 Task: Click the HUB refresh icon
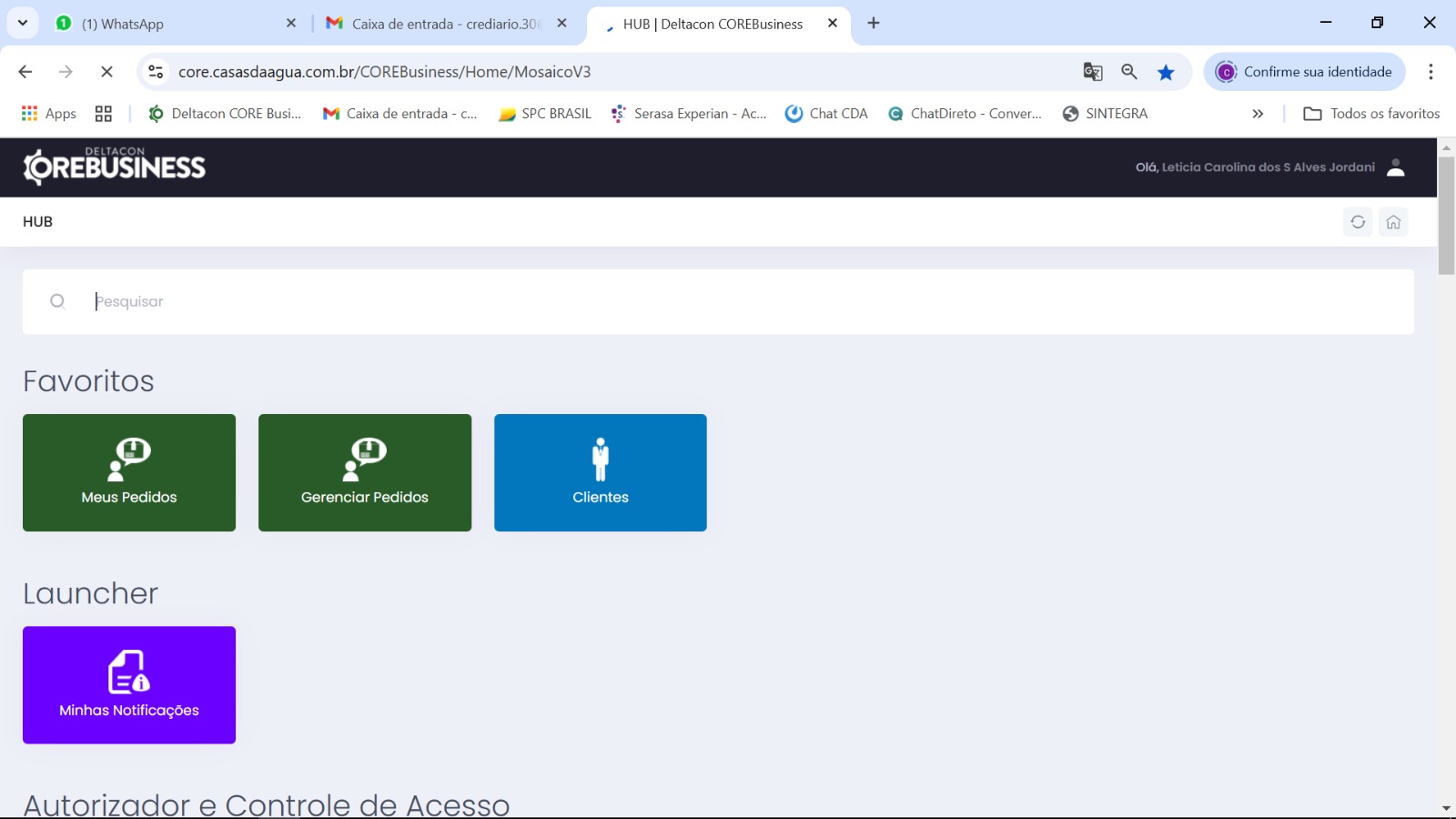pyautogui.click(x=1358, y=222)
